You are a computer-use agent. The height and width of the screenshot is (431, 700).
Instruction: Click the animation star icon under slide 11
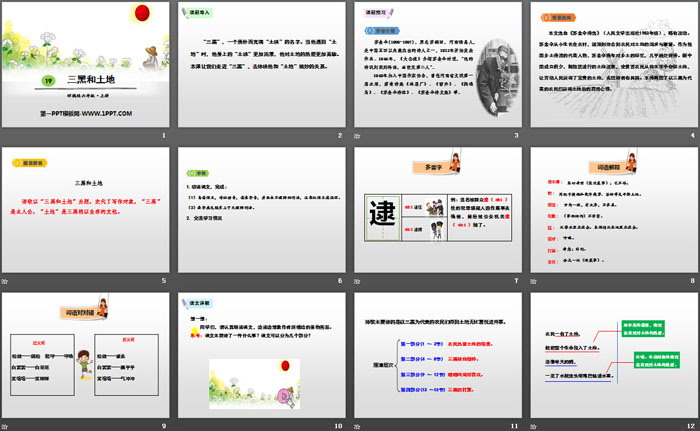357,427
